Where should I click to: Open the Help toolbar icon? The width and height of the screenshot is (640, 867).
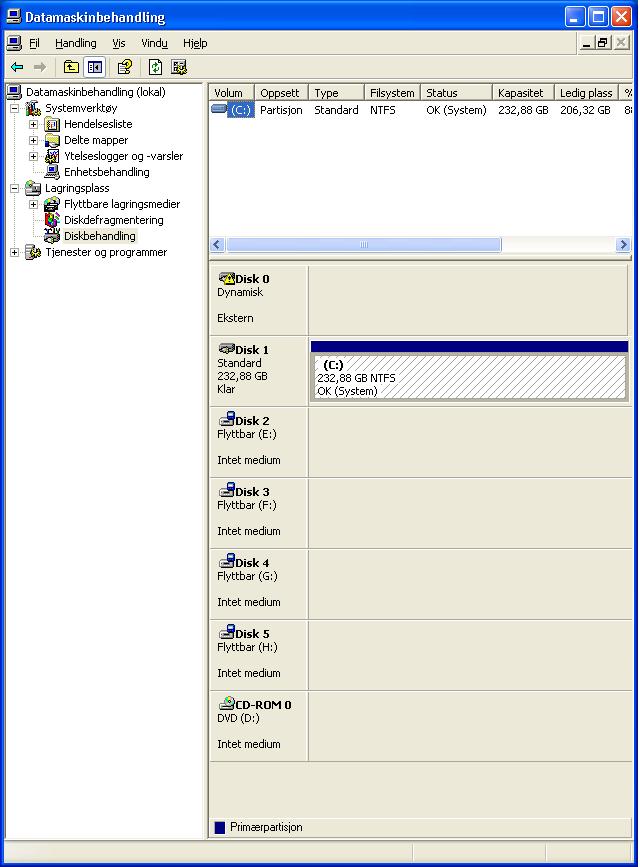[x=125, y=67]
